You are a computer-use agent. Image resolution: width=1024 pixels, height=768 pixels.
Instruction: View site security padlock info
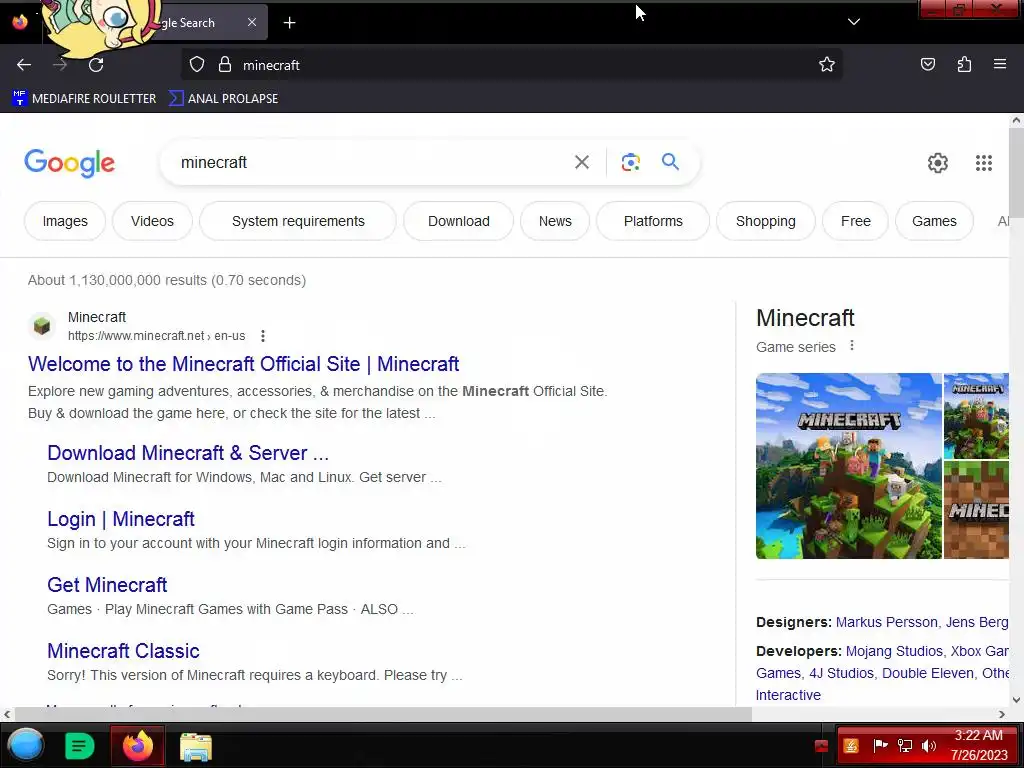coord(225,65)
